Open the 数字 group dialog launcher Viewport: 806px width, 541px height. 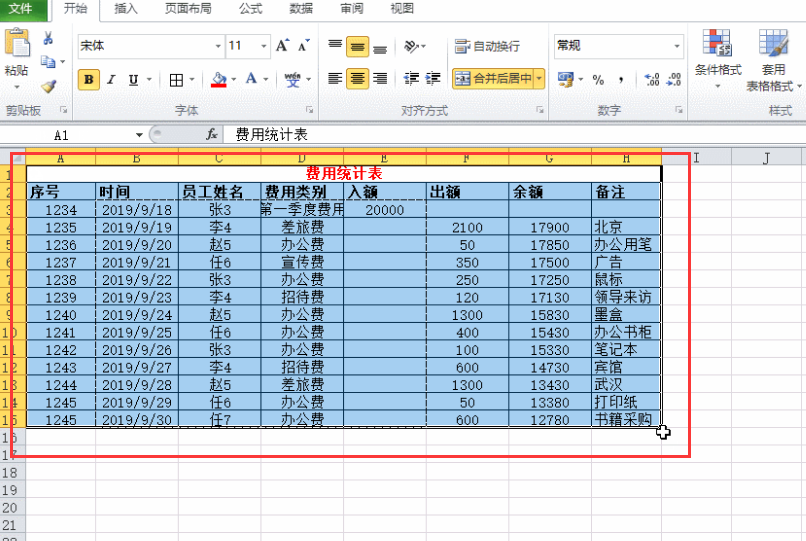[x=679, y=110]
